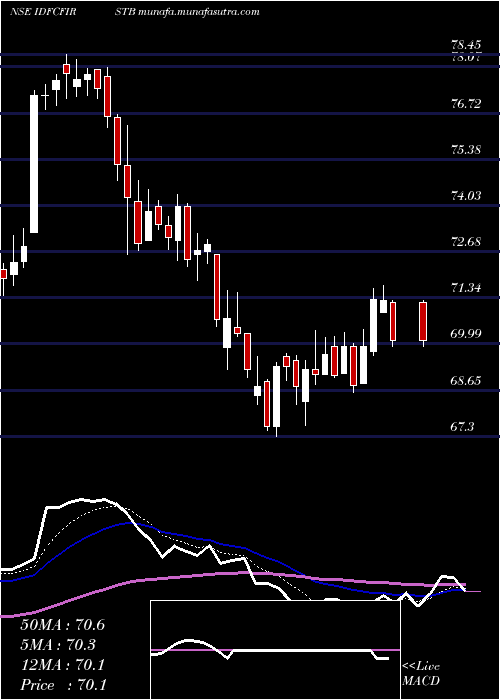The width and height of the screenshot is (500, 700).
Task: Click the 75.38 price level label
Action: coord(466,150)
